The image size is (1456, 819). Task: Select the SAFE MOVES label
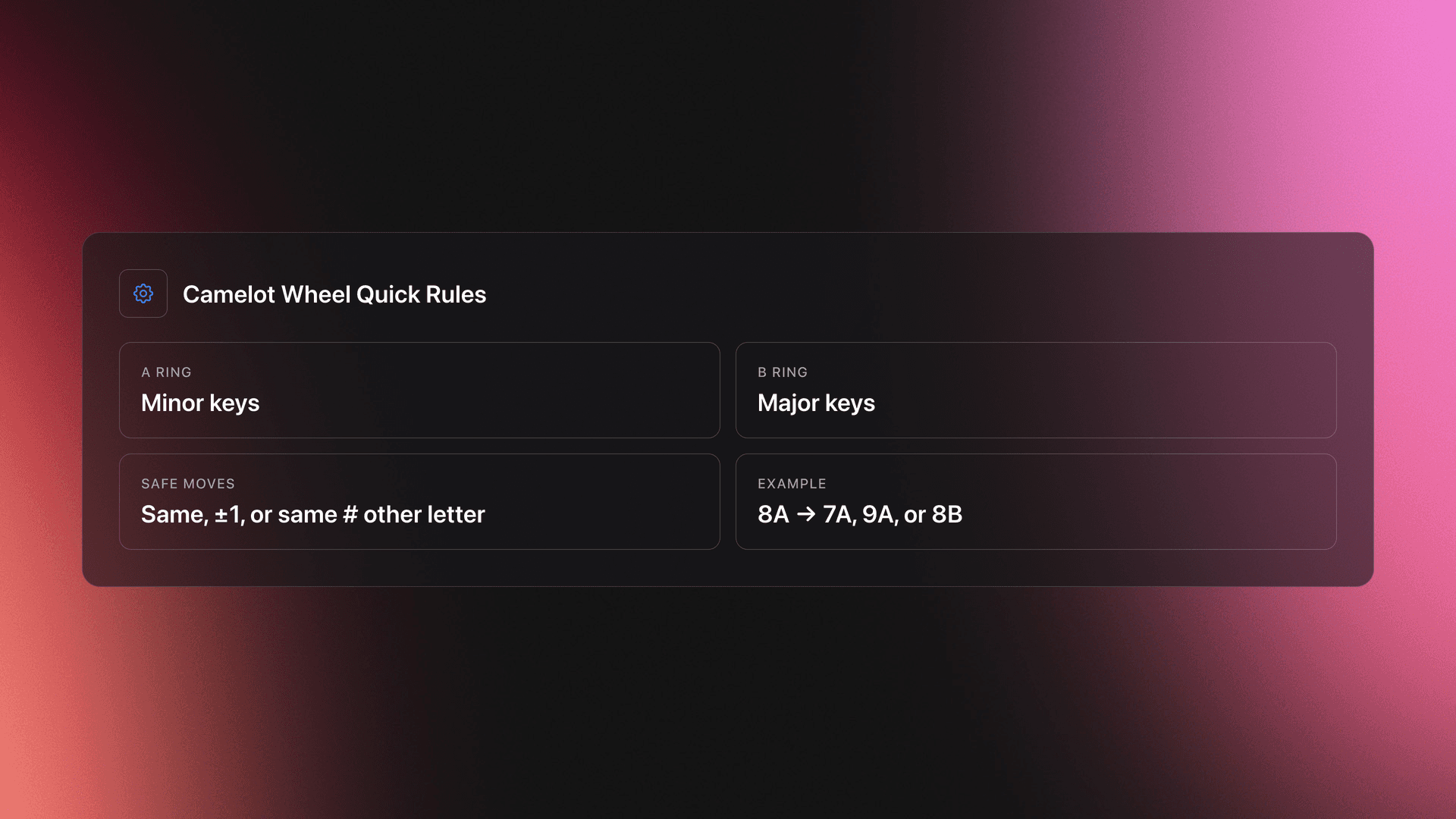(188, 484)
